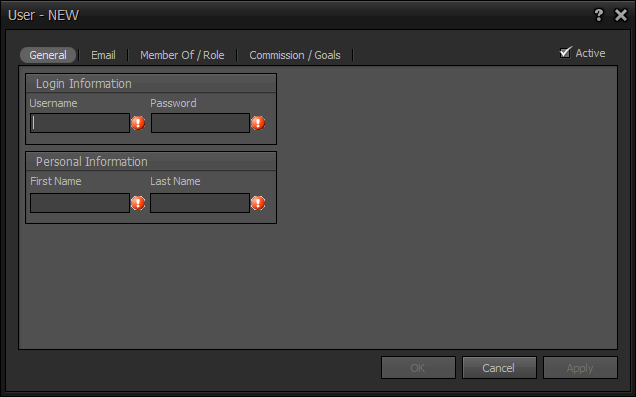Click the Last Name validation error icon

pos(258,202)
